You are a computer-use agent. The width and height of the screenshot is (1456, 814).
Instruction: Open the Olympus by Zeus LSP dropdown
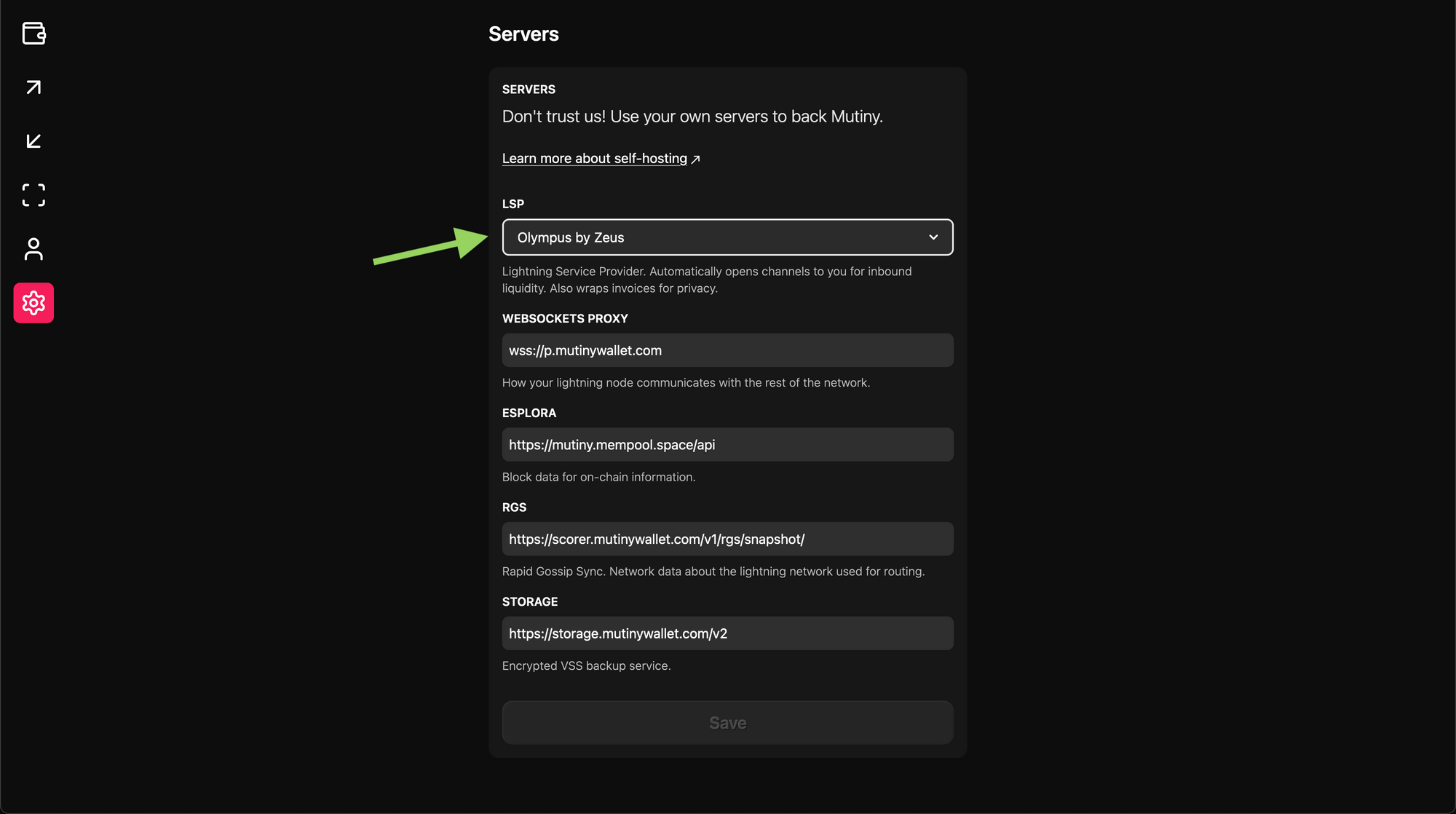click(727, 237)
